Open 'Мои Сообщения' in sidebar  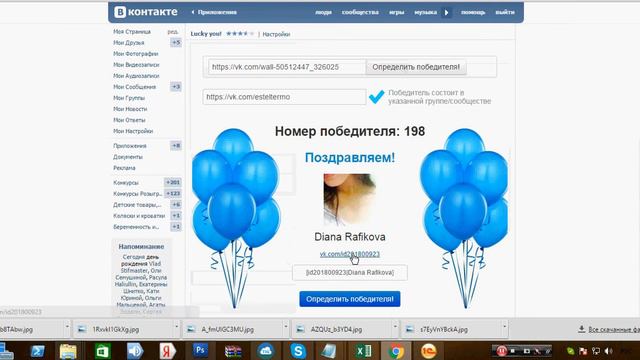[x=134, y=87]
